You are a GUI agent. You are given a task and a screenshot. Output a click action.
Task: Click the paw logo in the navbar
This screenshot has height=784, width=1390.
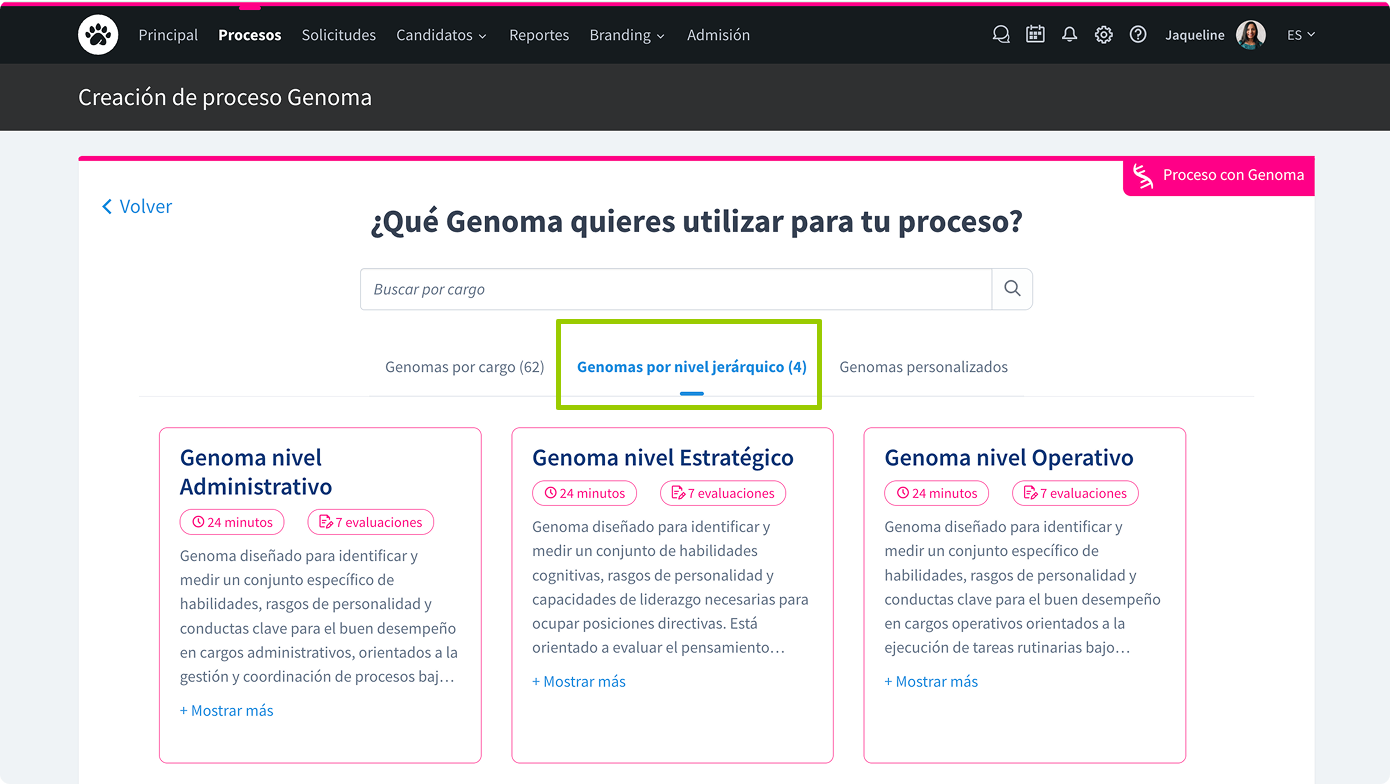click(97, 34)
